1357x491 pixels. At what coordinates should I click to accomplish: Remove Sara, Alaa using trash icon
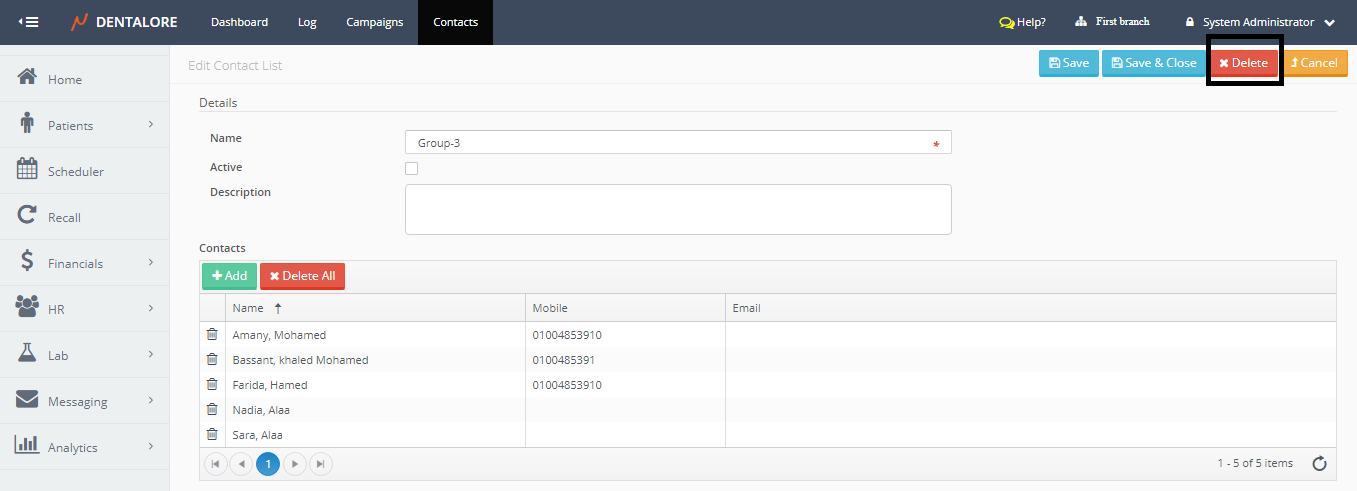point(212,435)
